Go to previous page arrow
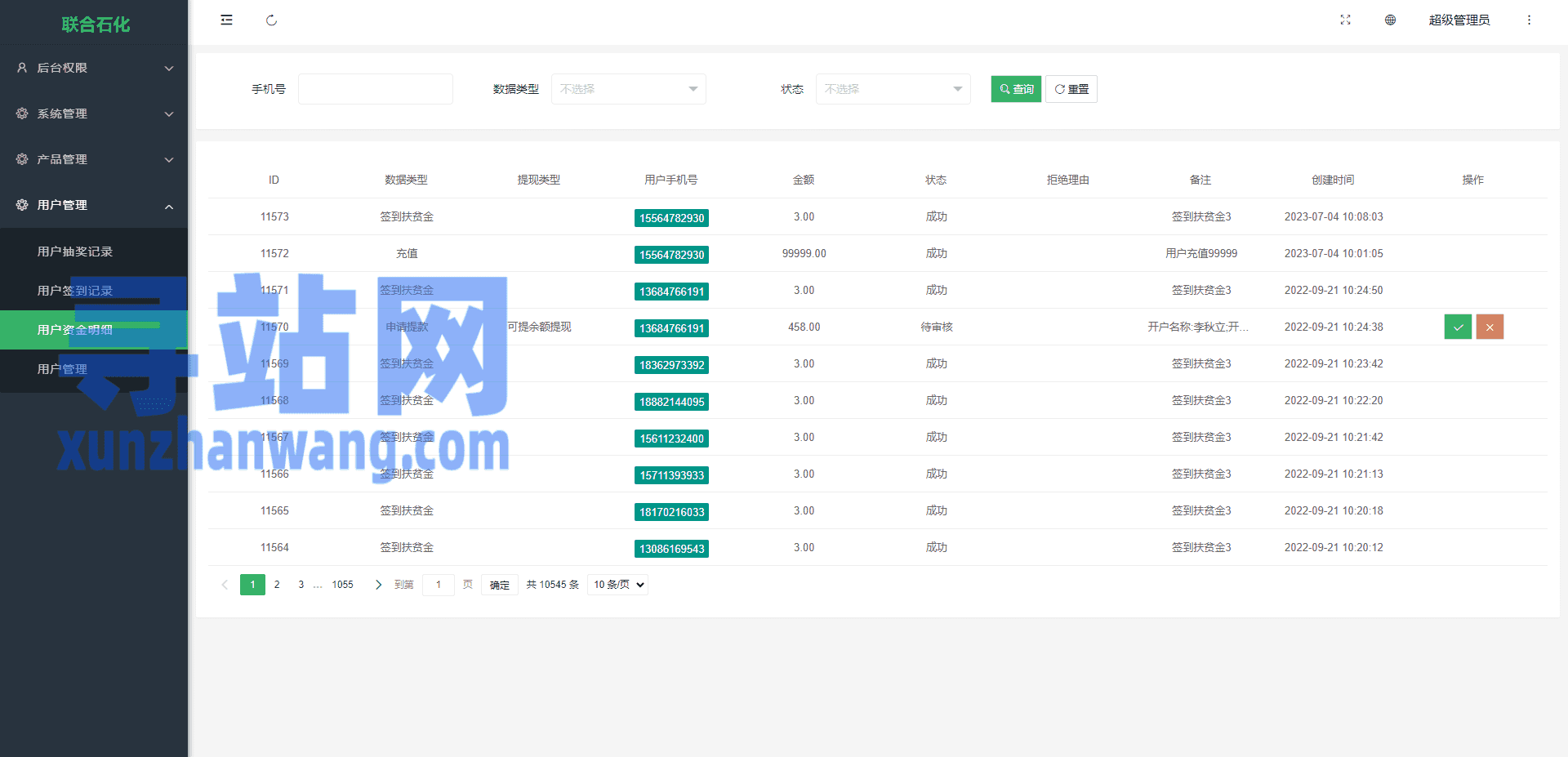 [225, 585]
